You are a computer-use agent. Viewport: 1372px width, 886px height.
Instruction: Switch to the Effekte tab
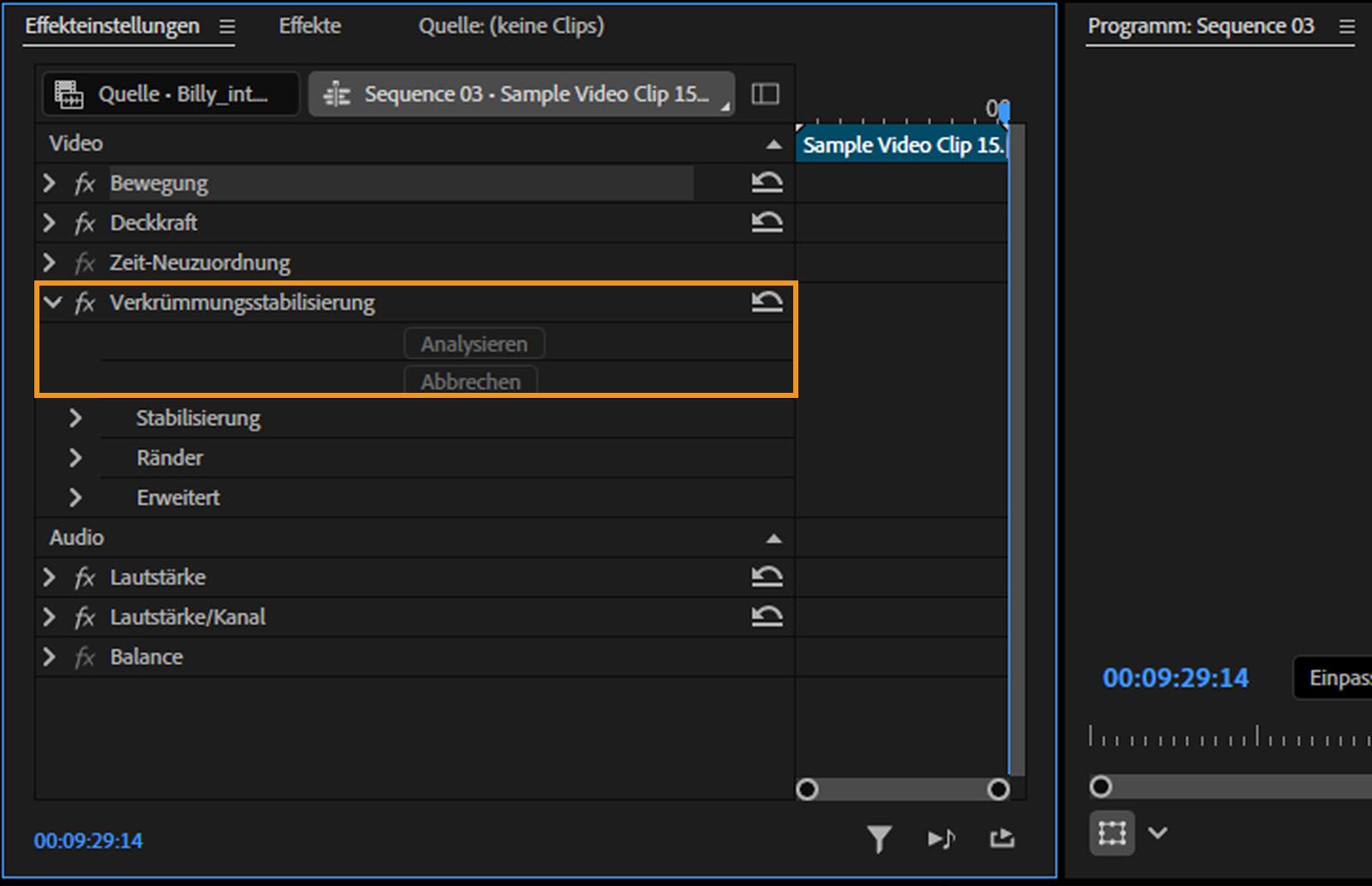tap(310, 26)
